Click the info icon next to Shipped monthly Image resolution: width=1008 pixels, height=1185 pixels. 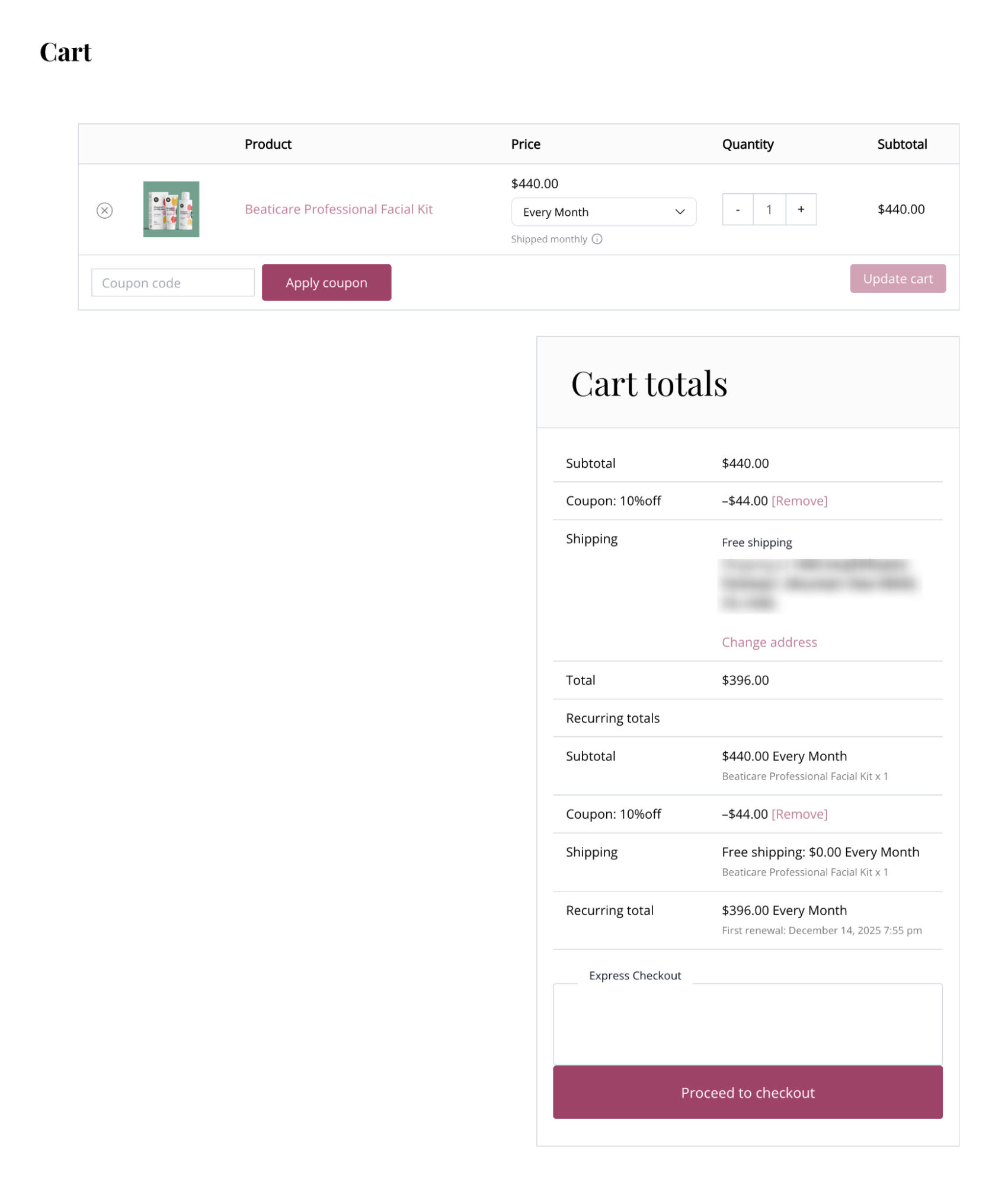(597, 239)
